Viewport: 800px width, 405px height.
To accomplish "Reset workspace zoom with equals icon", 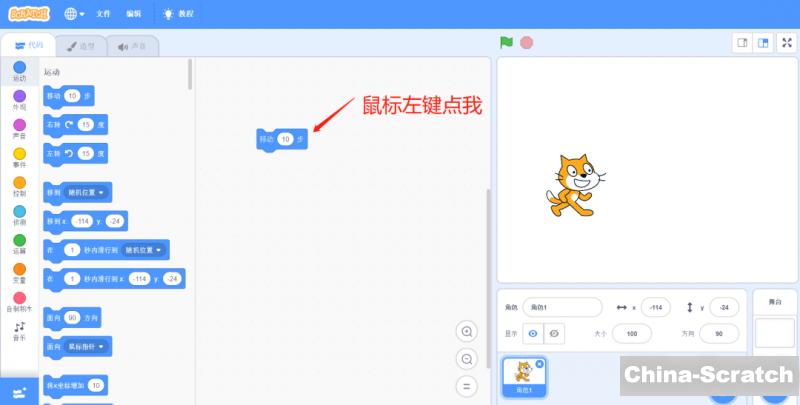I will click(x=466, y=386).
